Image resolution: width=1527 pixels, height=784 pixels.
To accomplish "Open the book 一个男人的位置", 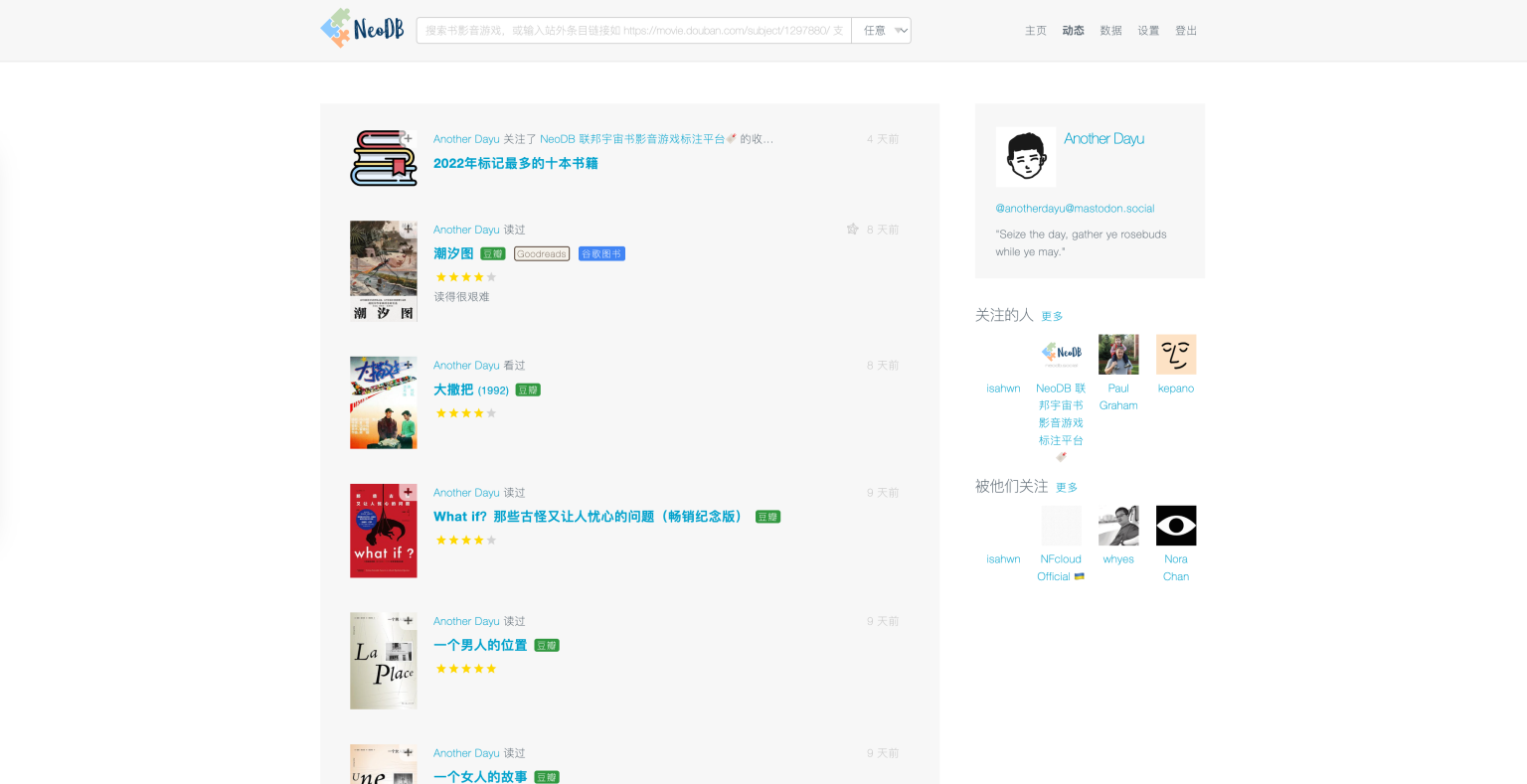I will tap(481, 645).
